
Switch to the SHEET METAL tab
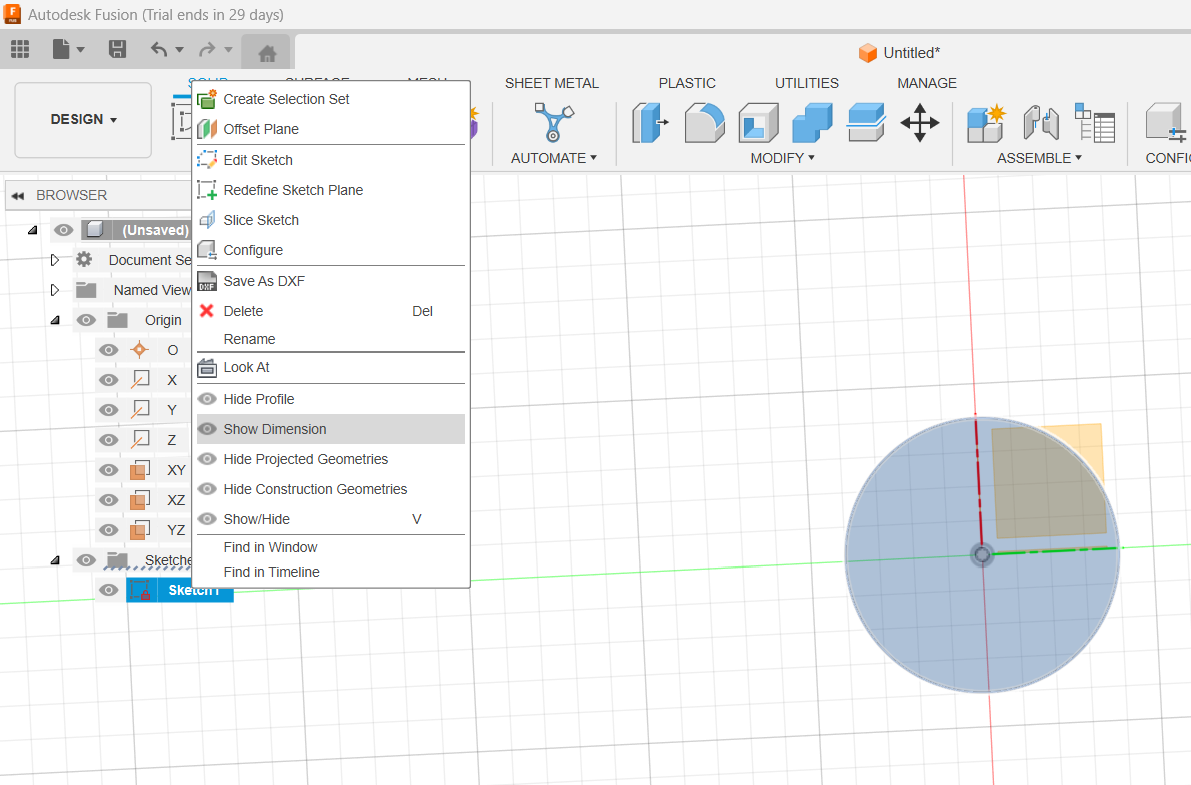[x=551, y=84]
